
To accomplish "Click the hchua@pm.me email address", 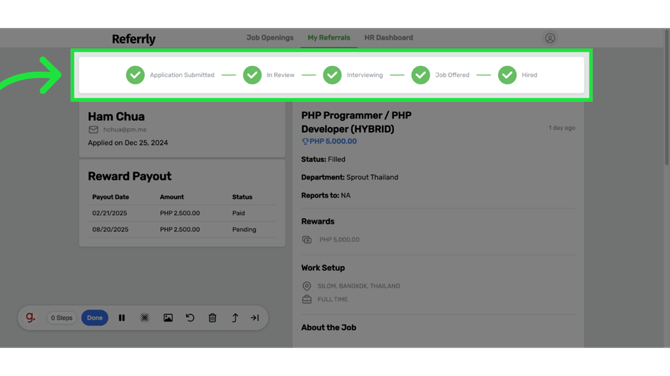I will 125,129.
